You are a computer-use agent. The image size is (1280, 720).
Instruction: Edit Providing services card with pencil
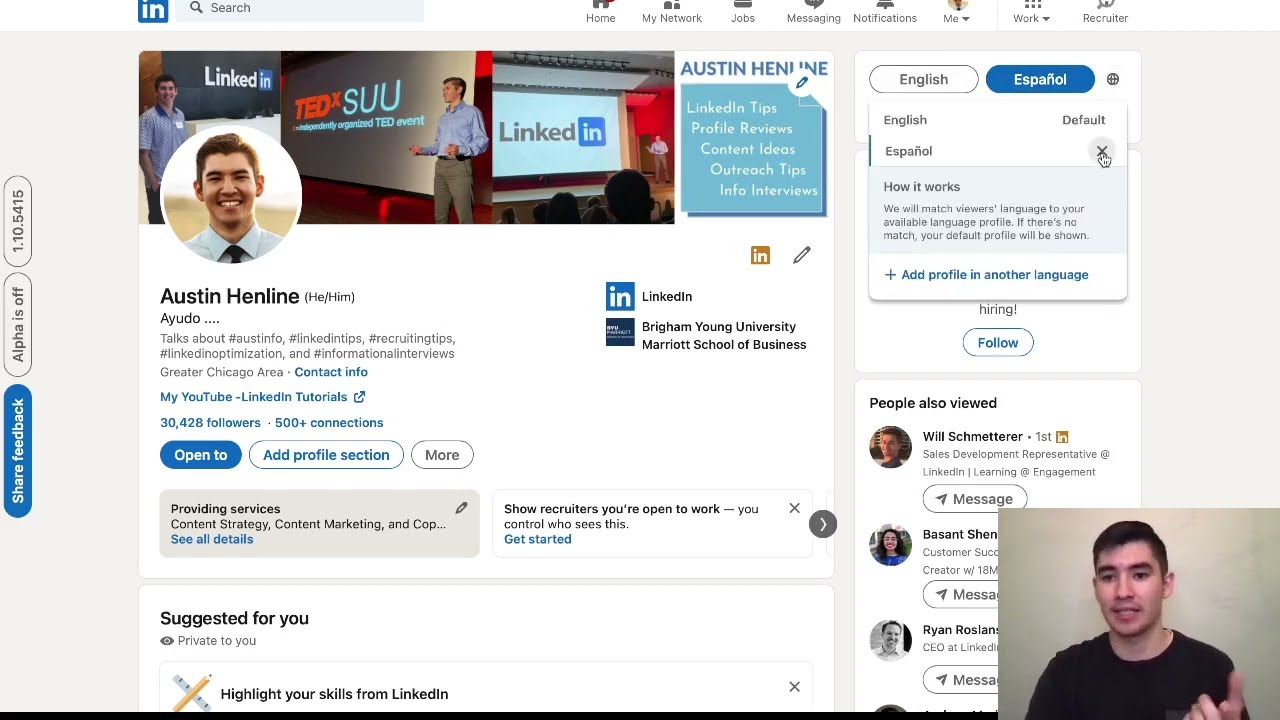[x=461, y=509]
